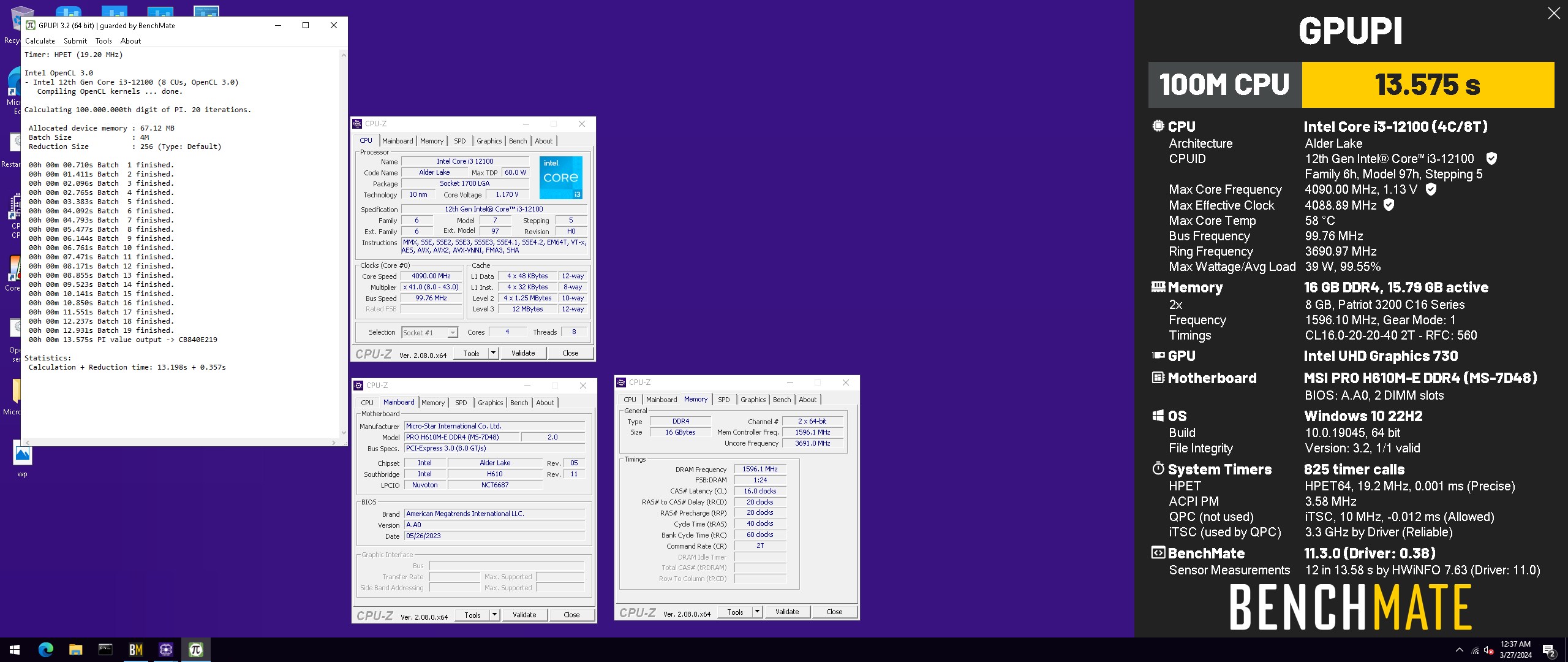Click GPUPI vertical scrollbar down arrow
Image resolution: width=1568 pixels, height=662 pixels.
click(343, 433)
